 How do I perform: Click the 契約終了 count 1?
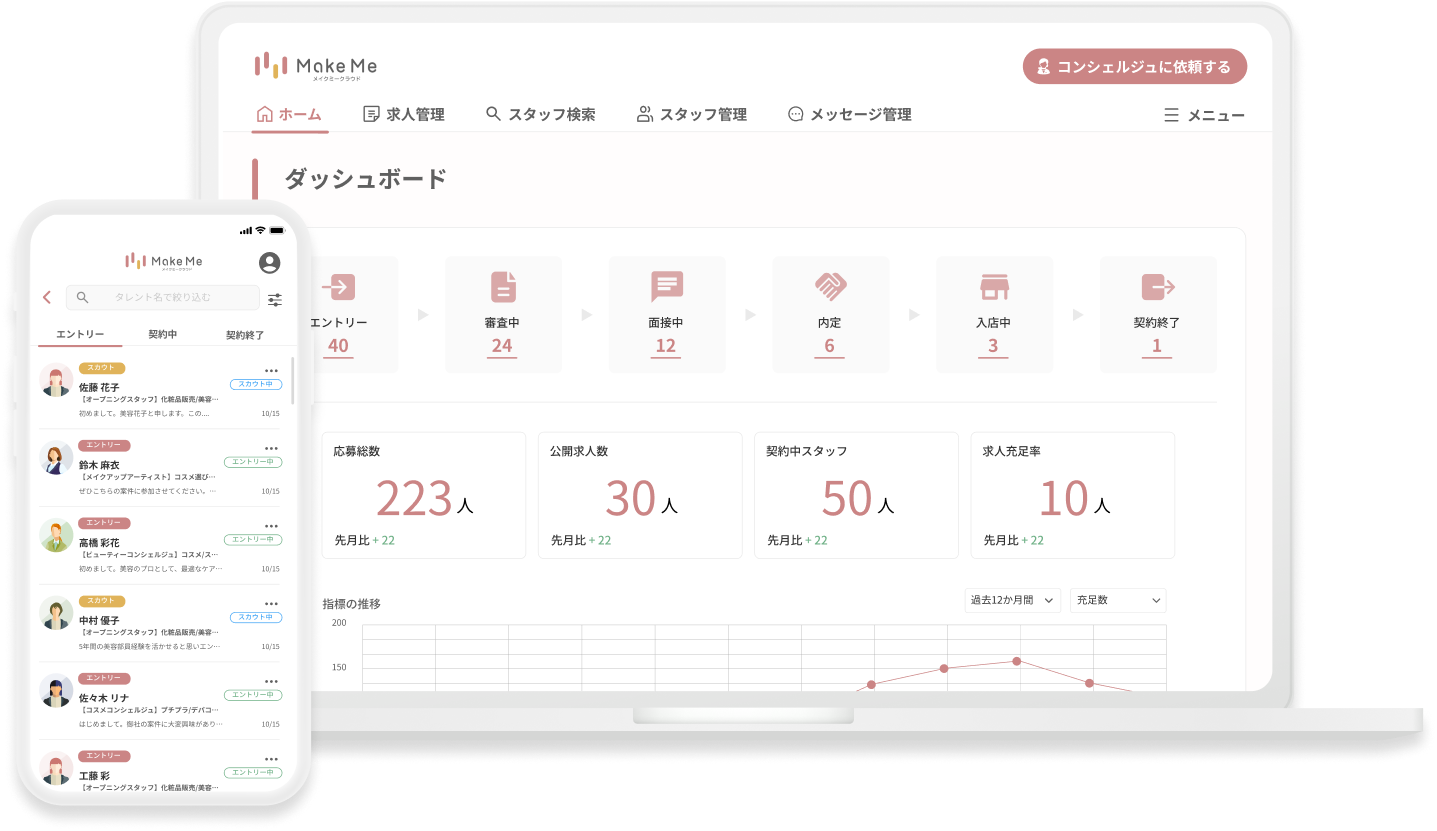1157,346
